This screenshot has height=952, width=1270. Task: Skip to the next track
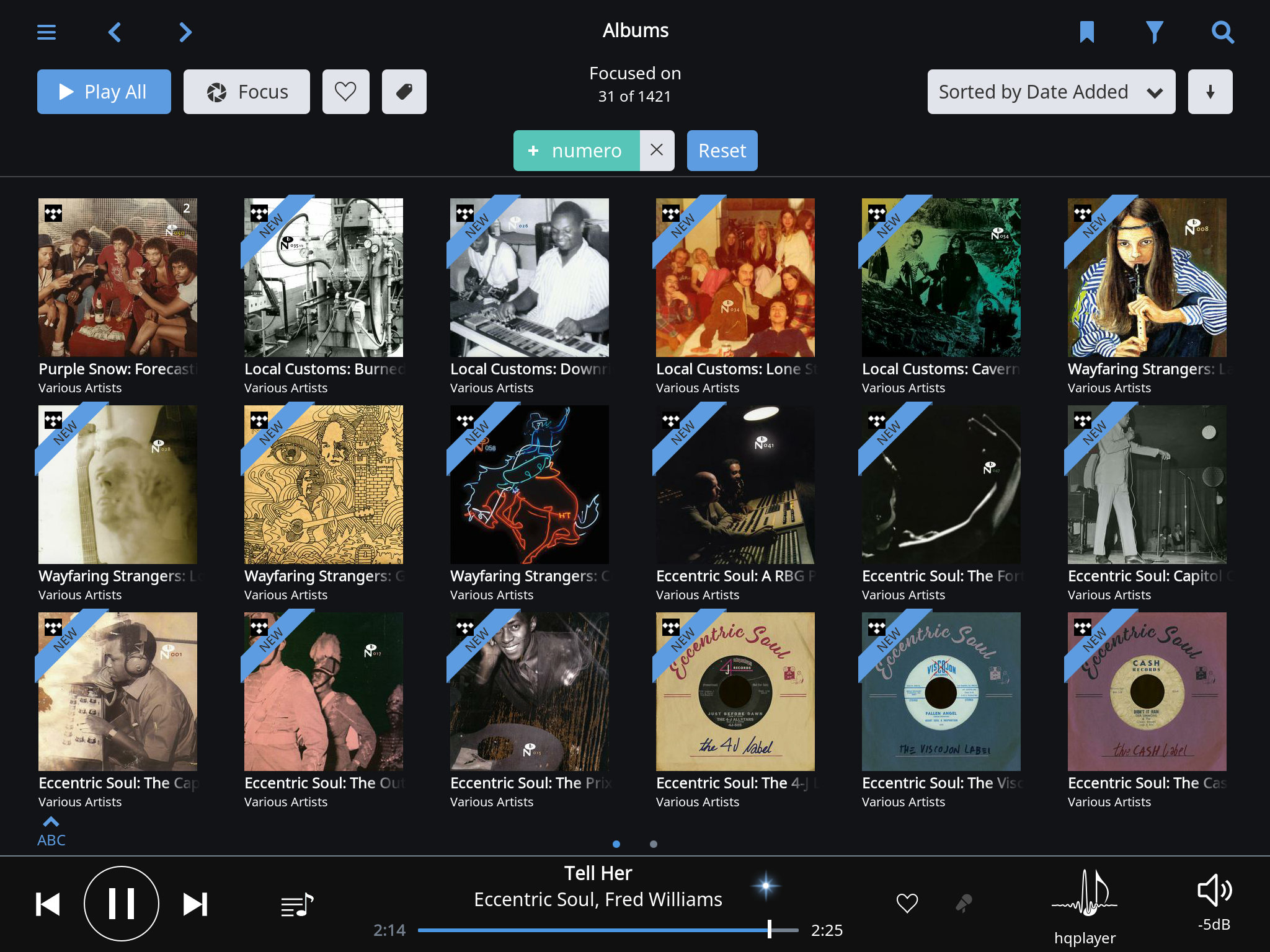195,904
